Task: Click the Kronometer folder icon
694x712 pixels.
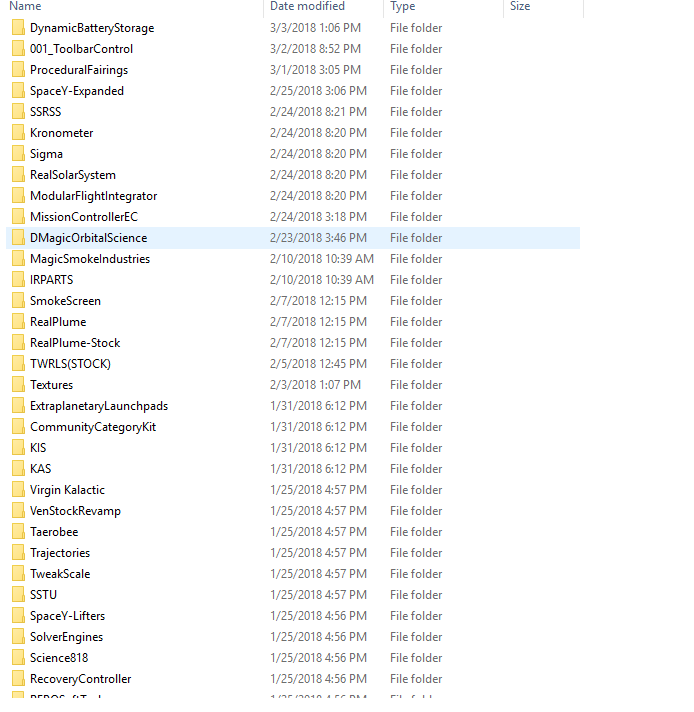Action: 18,133
